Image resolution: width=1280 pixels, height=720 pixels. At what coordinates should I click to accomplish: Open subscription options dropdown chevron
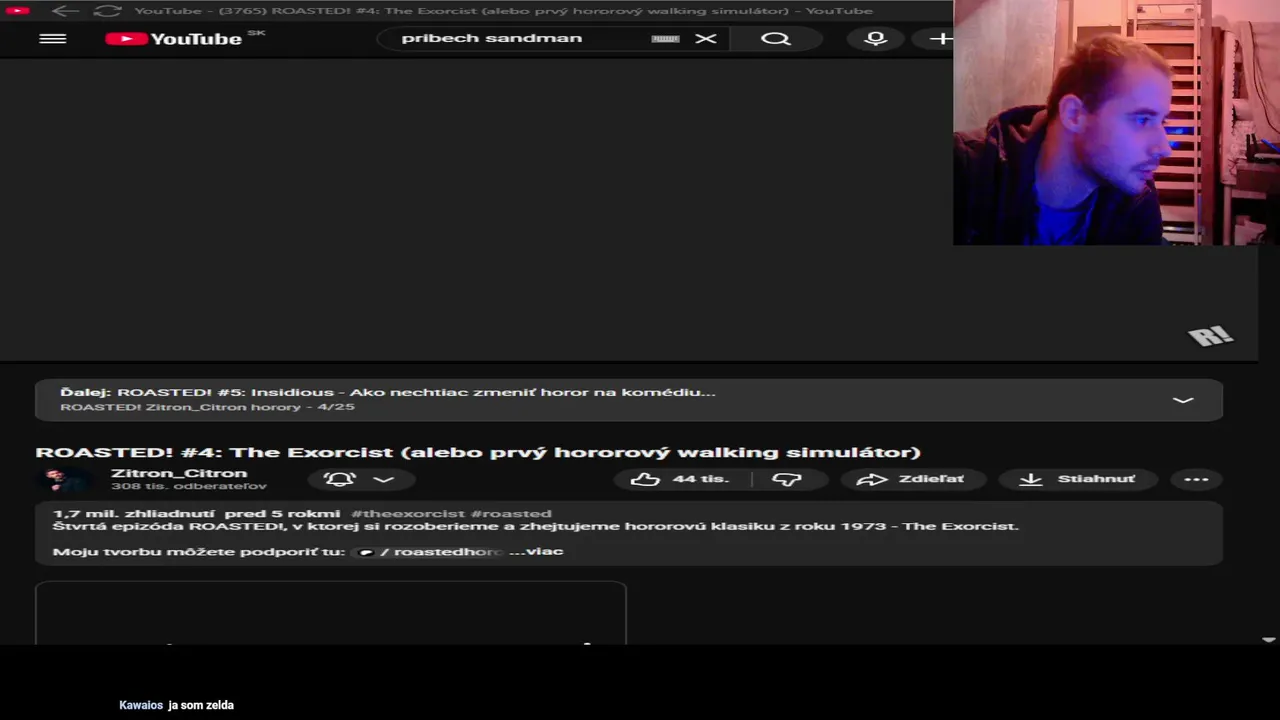click(383, 479)
